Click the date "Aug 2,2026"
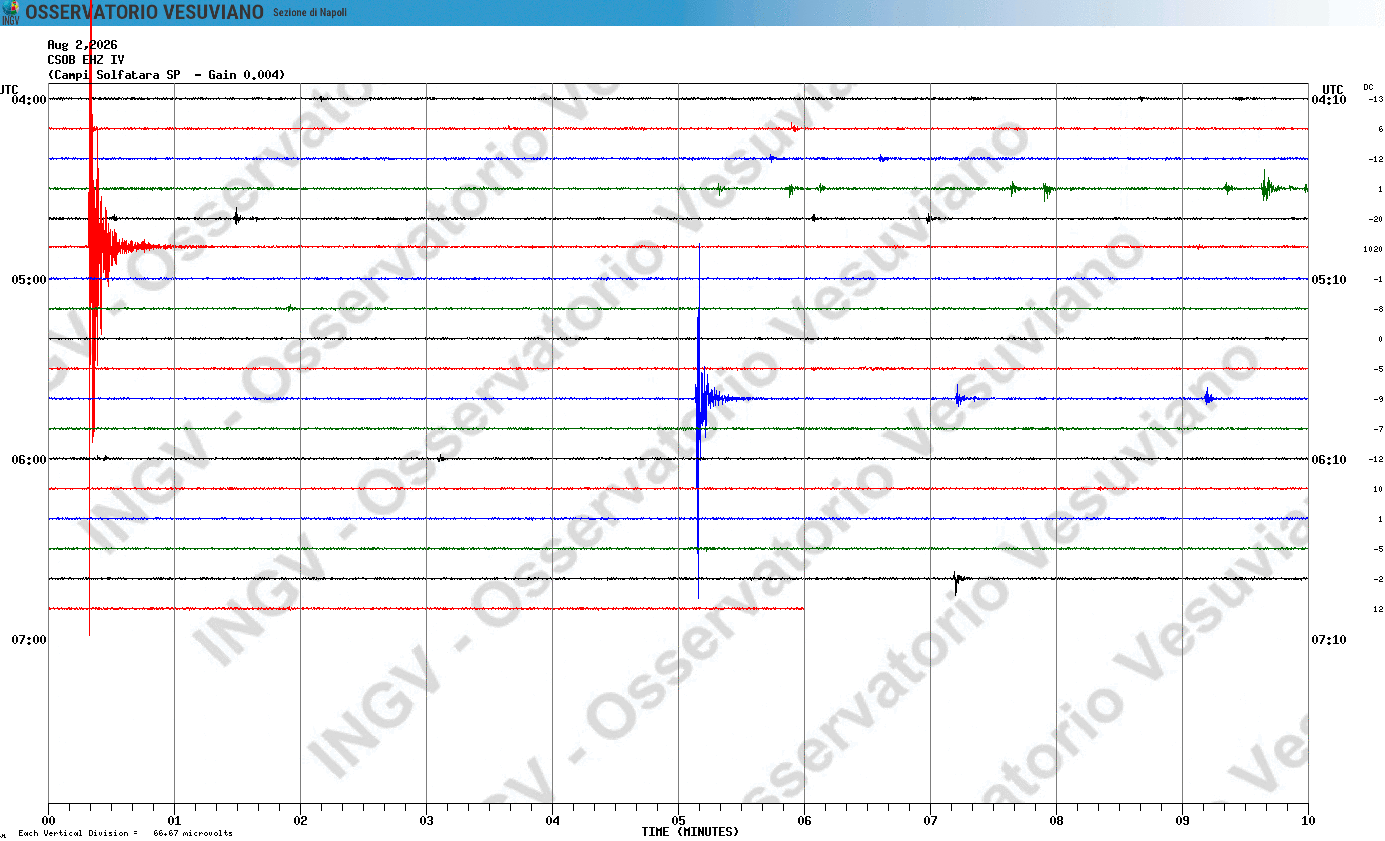This screenshot has width=1385, height=841. pyautogui.click(x=82, y=45)
